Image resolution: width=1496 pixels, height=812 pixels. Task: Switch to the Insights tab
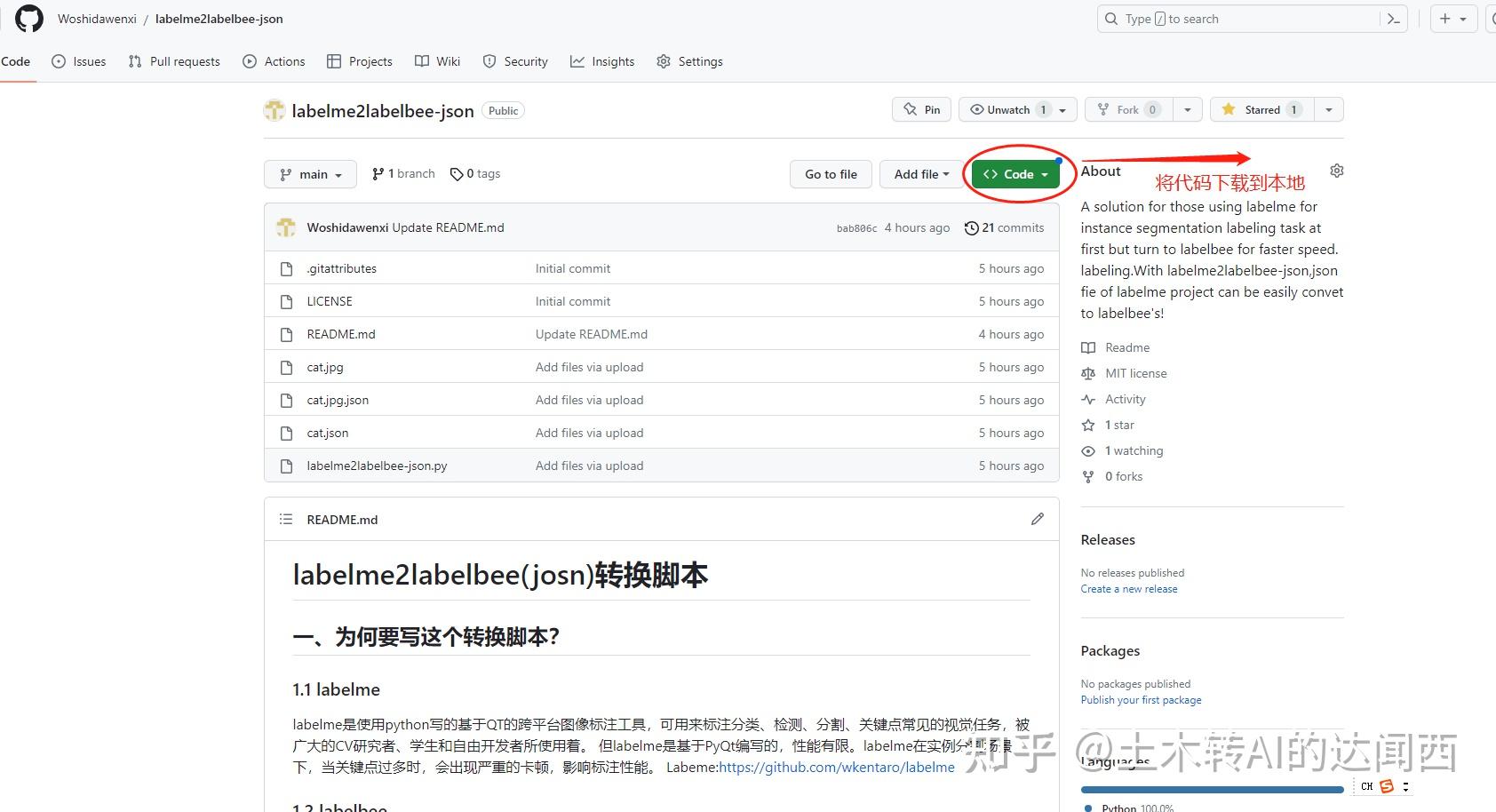(602, 60)
